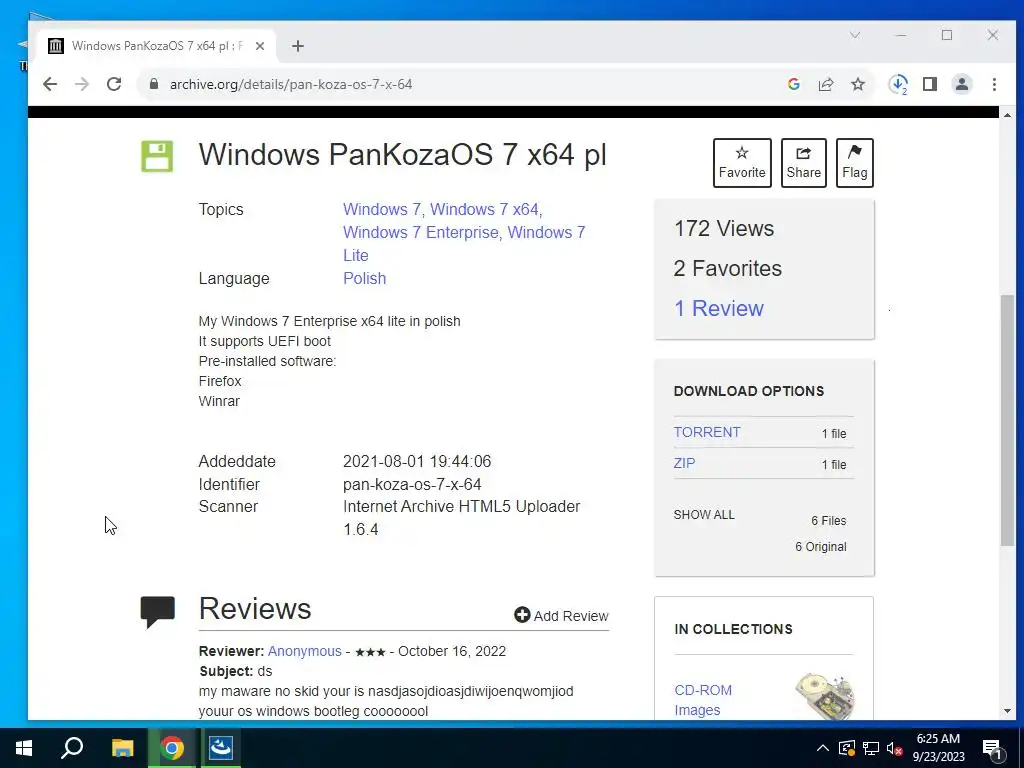Click the '6 Files' text
This screenshot has width=1024, height=768.
point(828,520)
